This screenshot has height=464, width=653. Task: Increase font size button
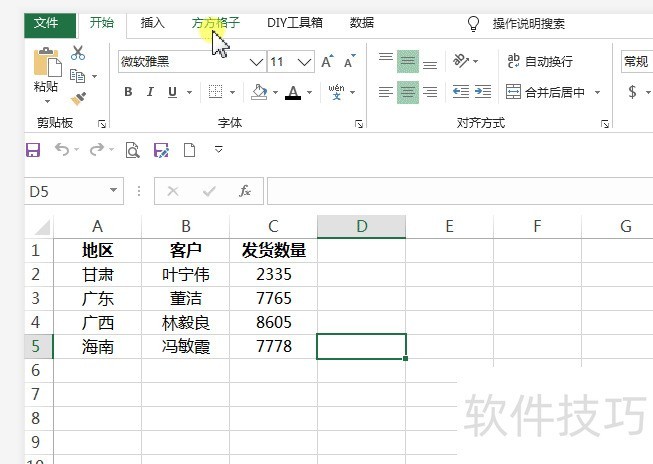[328, 61]
